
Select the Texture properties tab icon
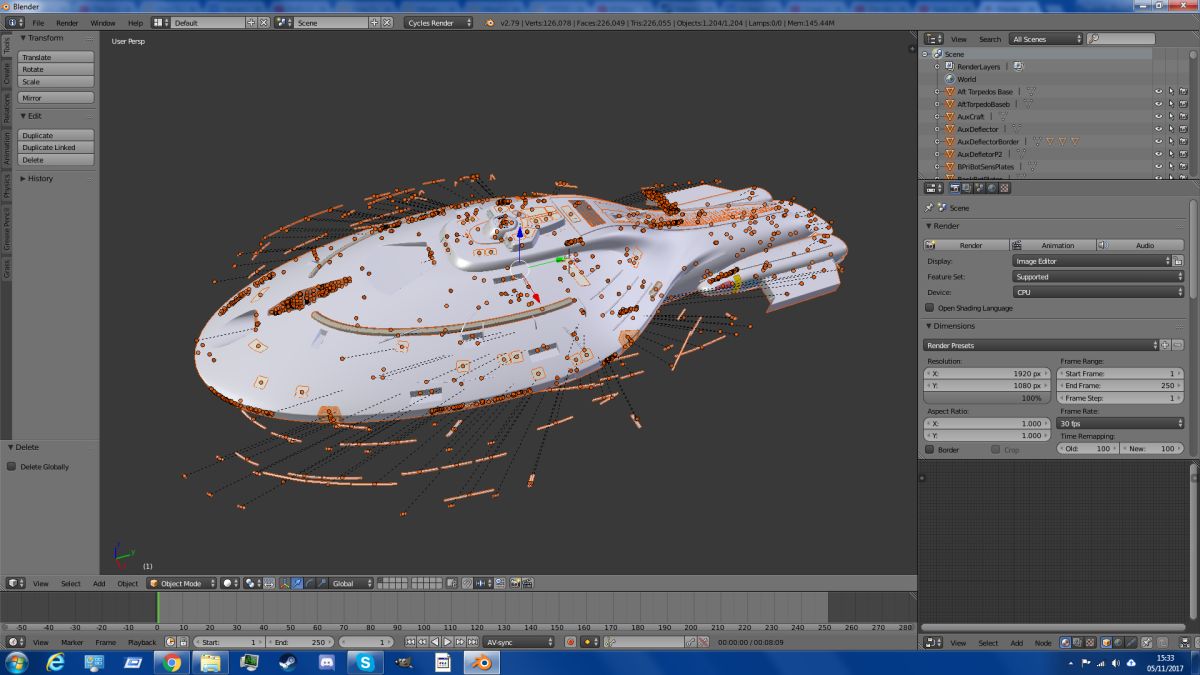[1004, 187]
